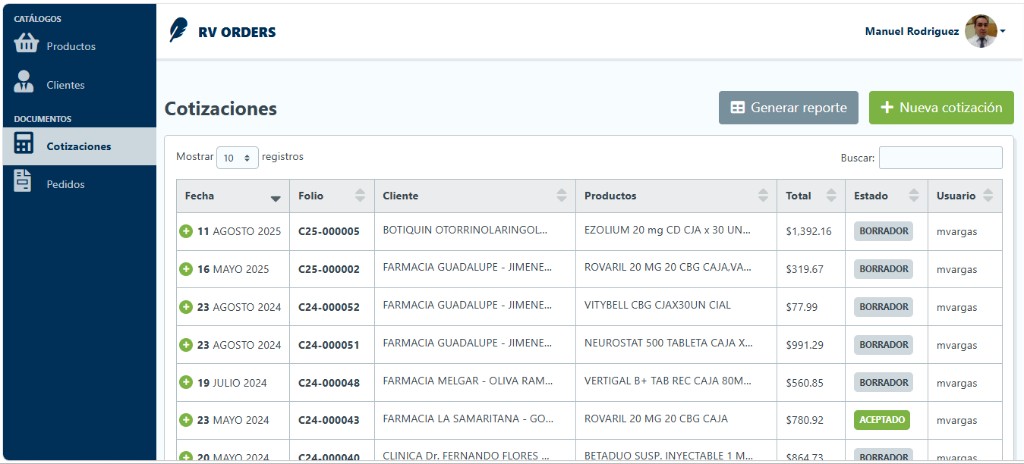Sort table by Cliente column
Viewport: 1024px width, 464px height.
(x=475, y=196)
